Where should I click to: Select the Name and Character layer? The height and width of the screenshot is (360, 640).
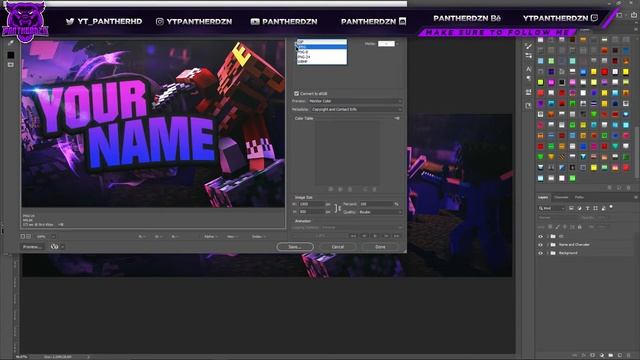[x=574, y=244]
